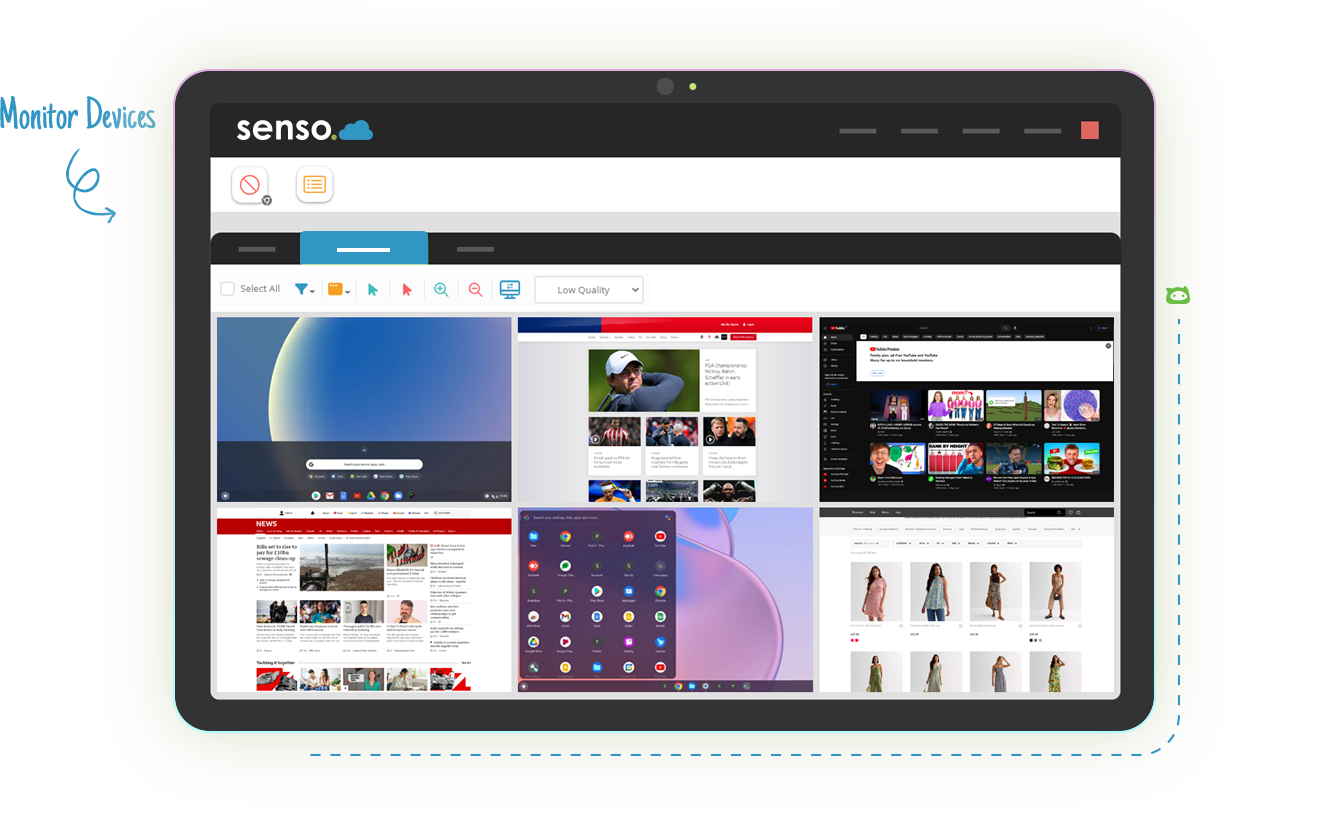
Task: Toggle selection of the YouTube device screen
Action: coord(966,408)
